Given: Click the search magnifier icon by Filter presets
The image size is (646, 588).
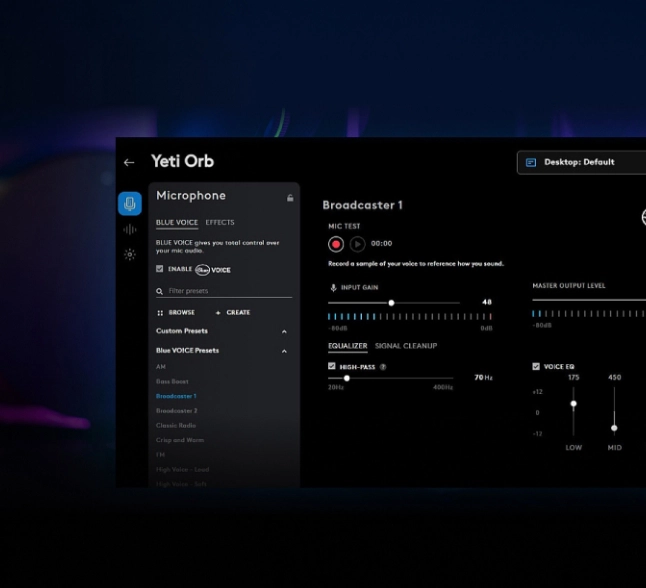Looking at the screenshot, I should click(159, 291).
